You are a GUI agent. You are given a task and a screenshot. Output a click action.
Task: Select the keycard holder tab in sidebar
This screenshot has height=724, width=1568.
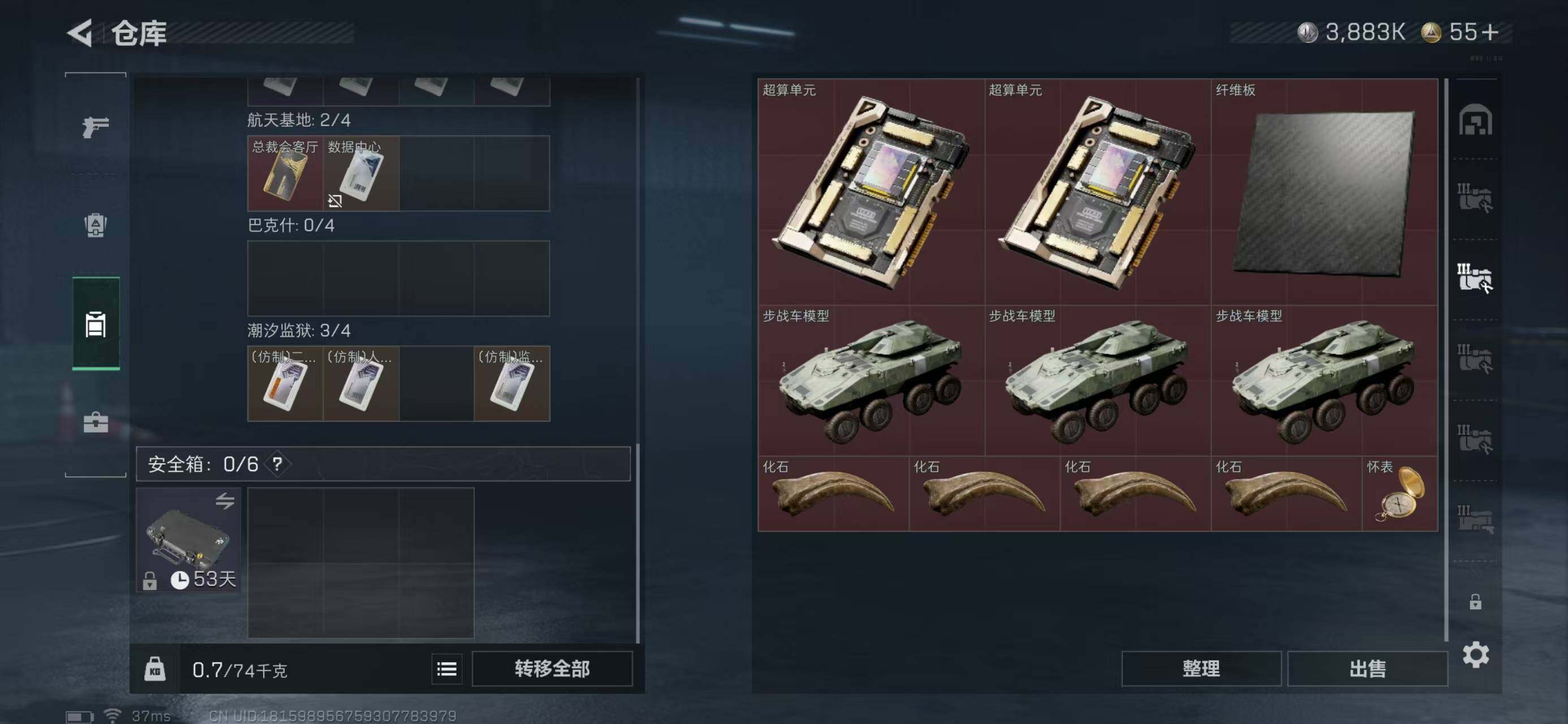click(96, 324)
